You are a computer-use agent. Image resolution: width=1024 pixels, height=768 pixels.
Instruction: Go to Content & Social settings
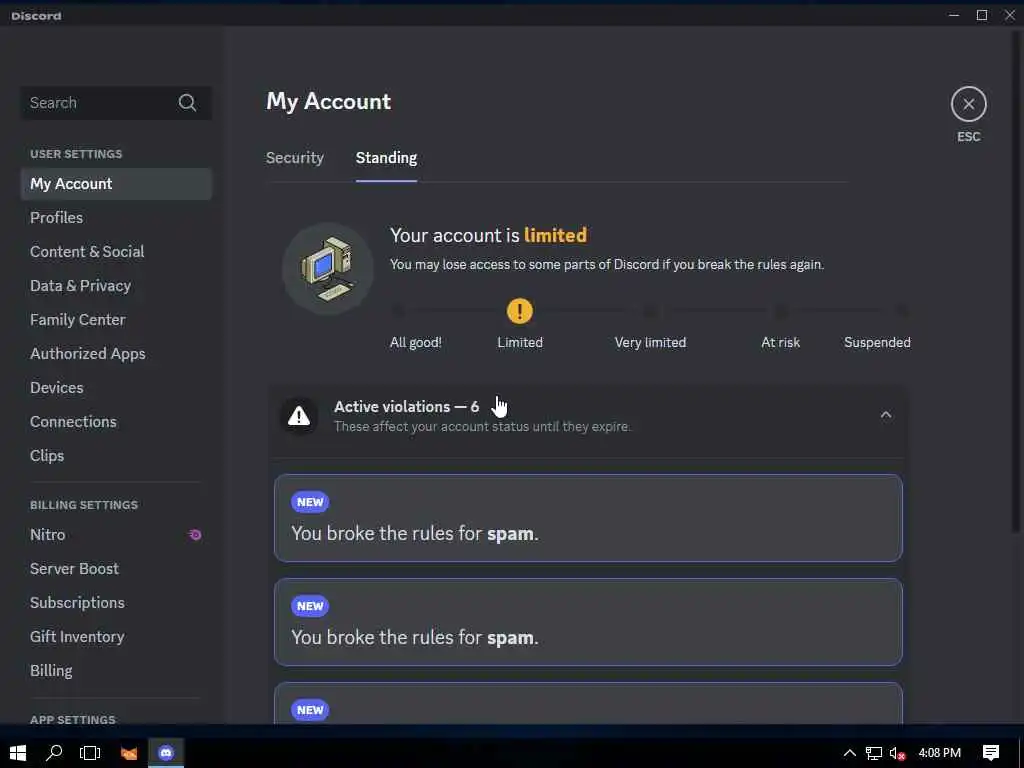click(116, 252)
